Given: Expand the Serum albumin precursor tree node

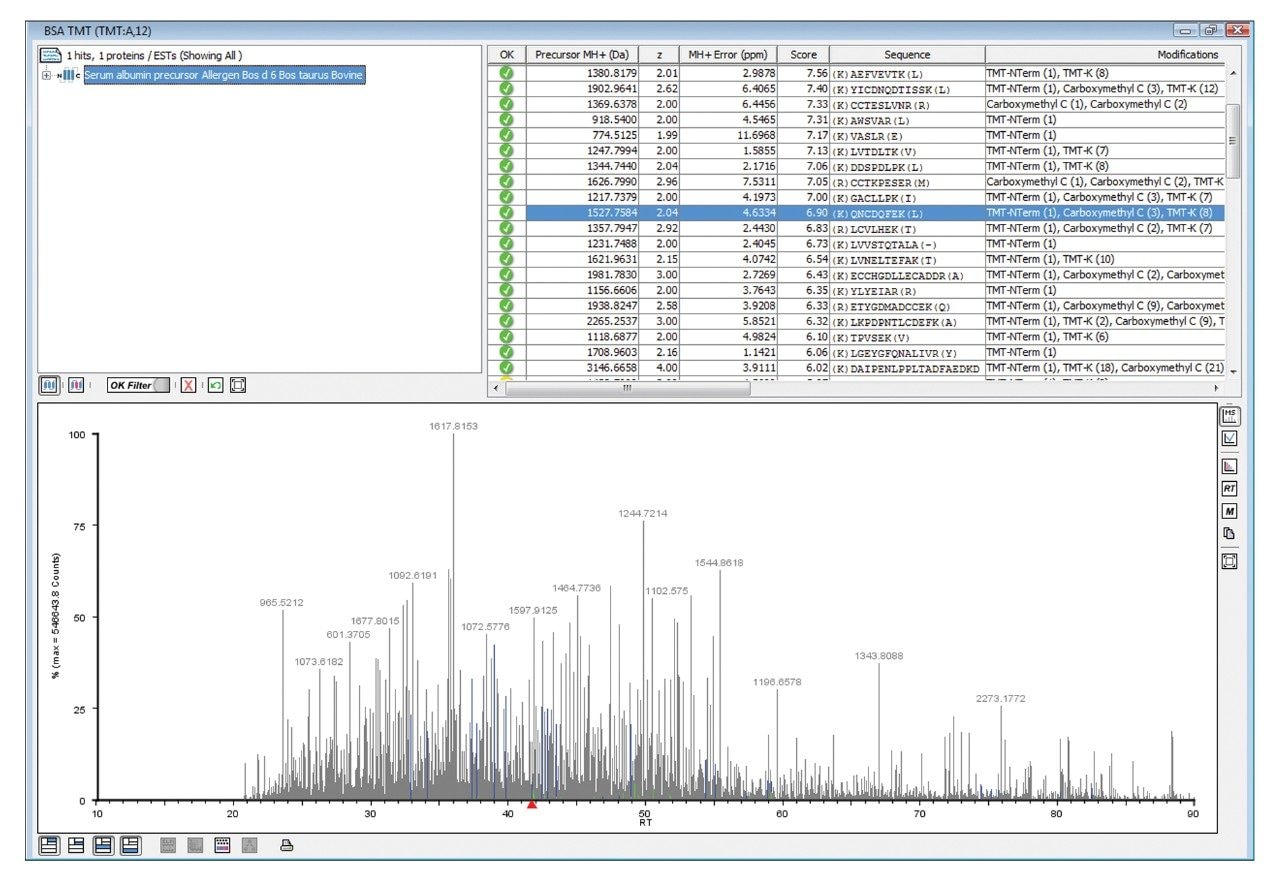Looking at the screenshot, I should [46, 75].
